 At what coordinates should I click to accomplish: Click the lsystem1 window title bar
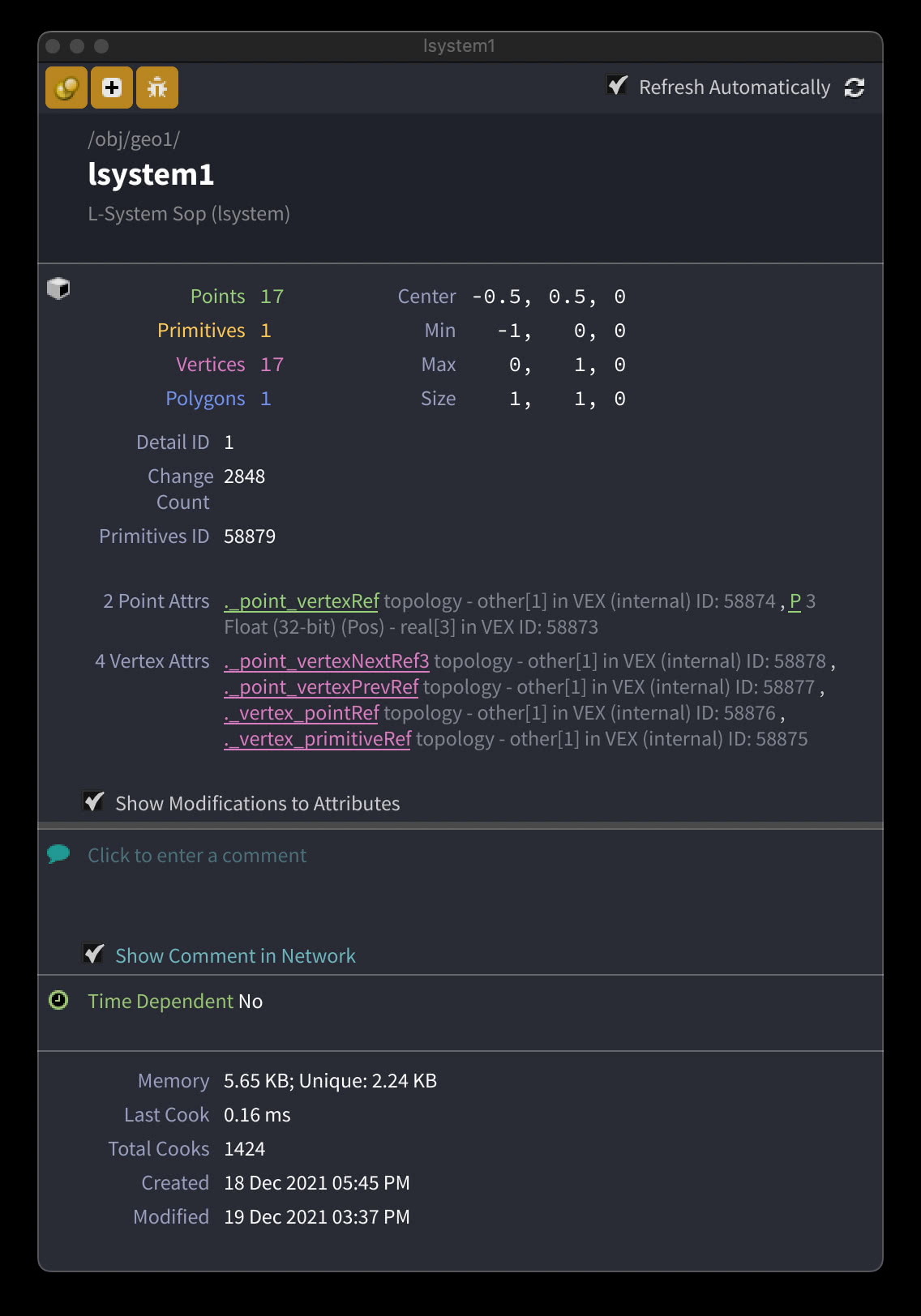pos(459,46)
